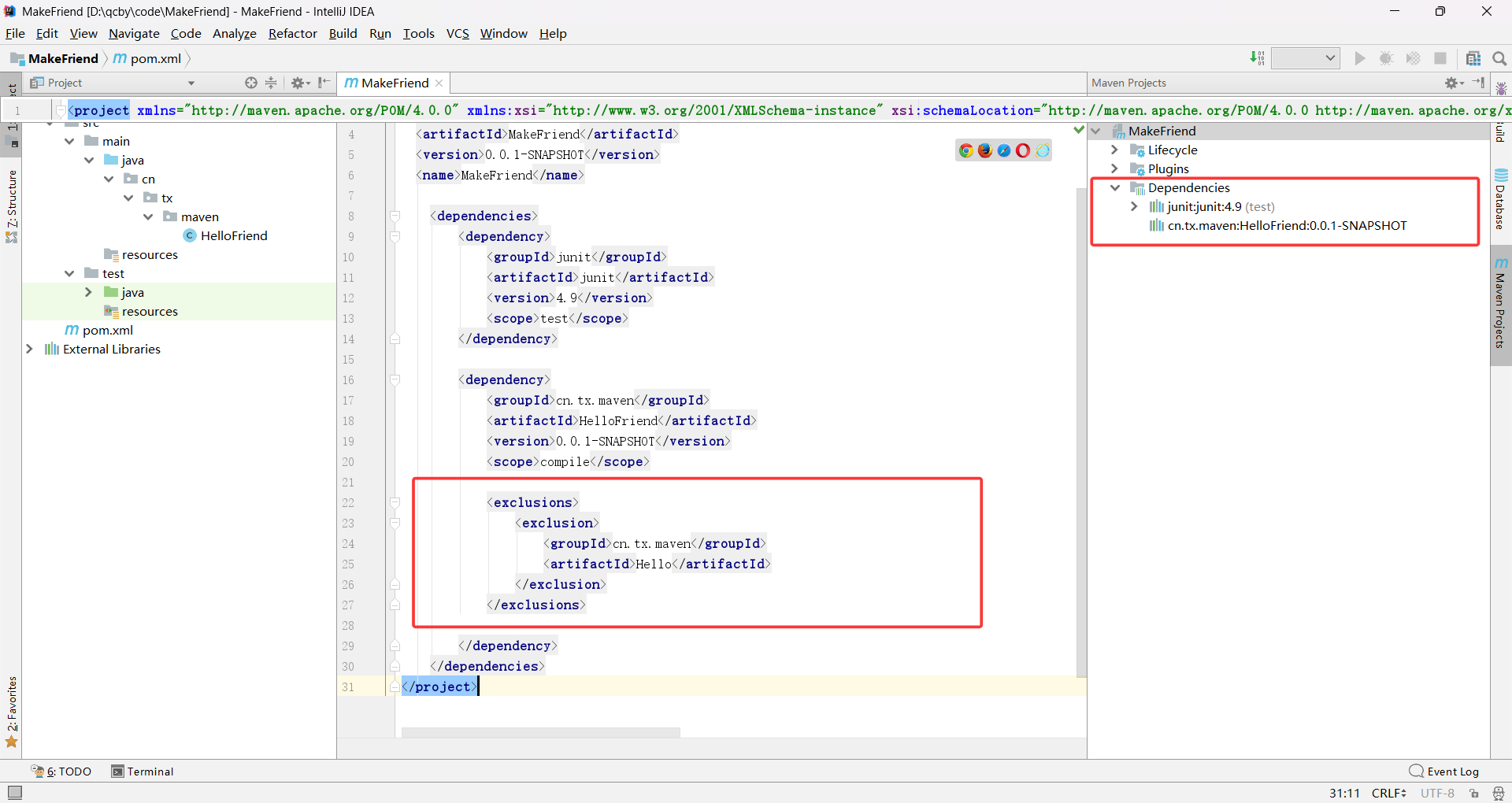
Task: Open preview in Firefox browser icon
Action: tap(985, 150)
